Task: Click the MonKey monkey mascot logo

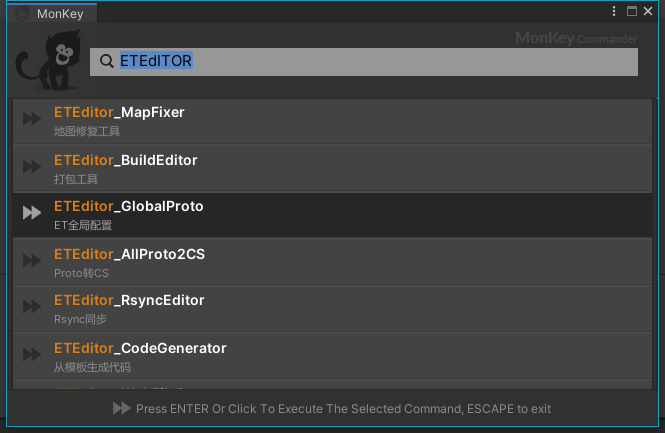Action: click(x=48, y=60)
